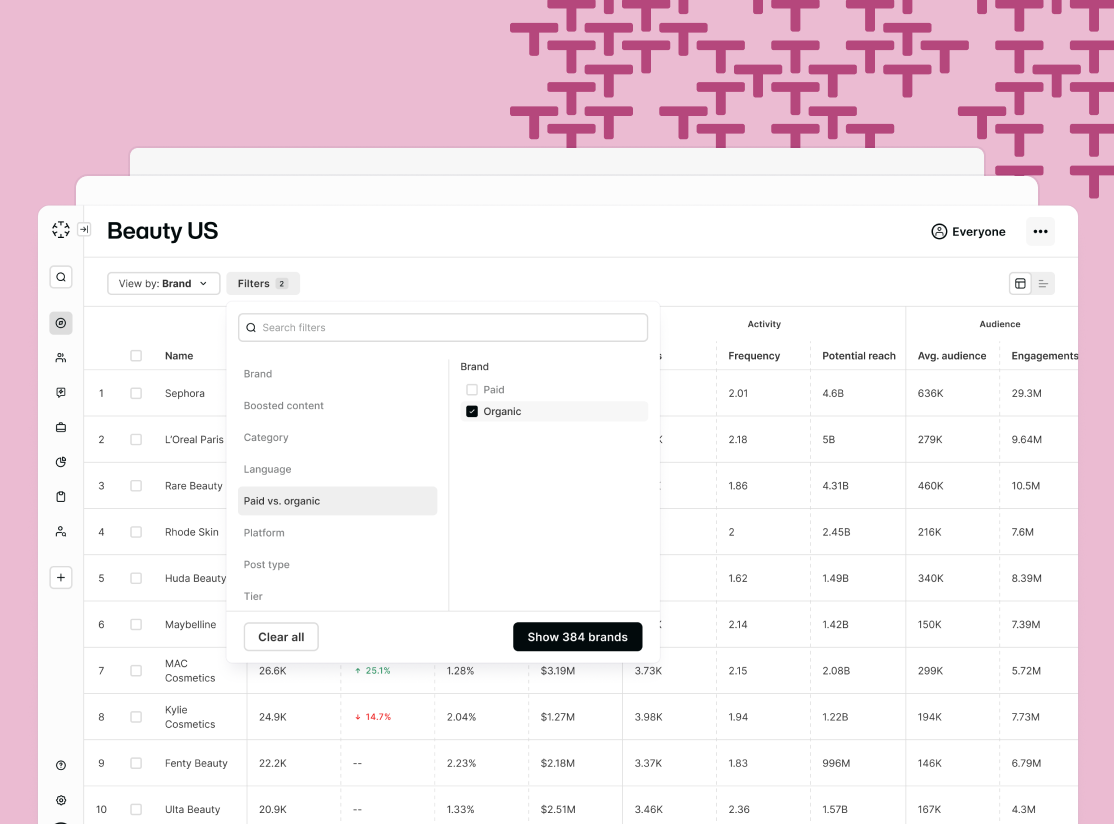Click the Audience column group header
This screenshot has height=824, width=1114.
(1000, 324)
